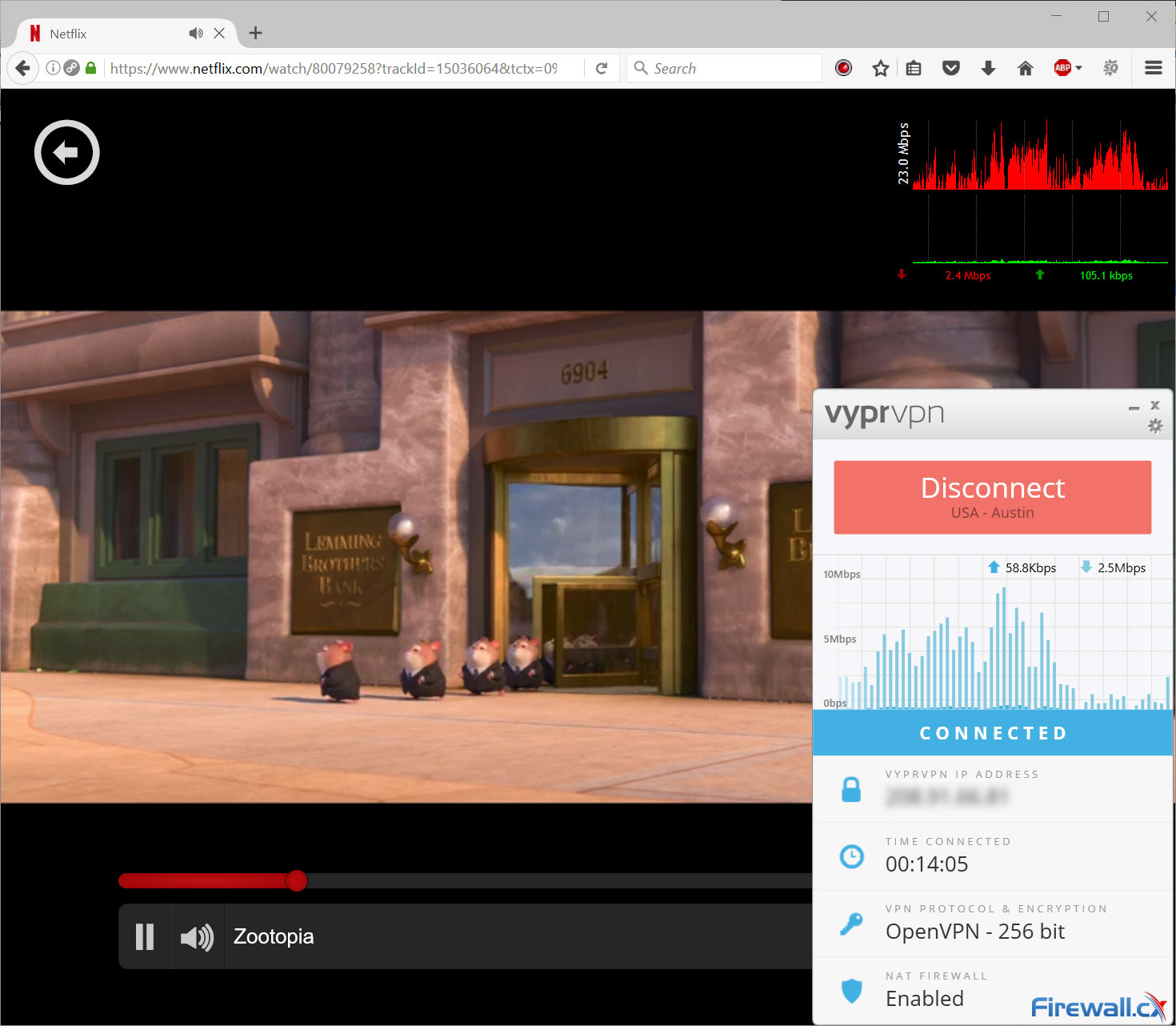Click the Pocket save icon
Image resolution: width=1176 pixels, height=1026 pixels.
[x=951, y=68]
